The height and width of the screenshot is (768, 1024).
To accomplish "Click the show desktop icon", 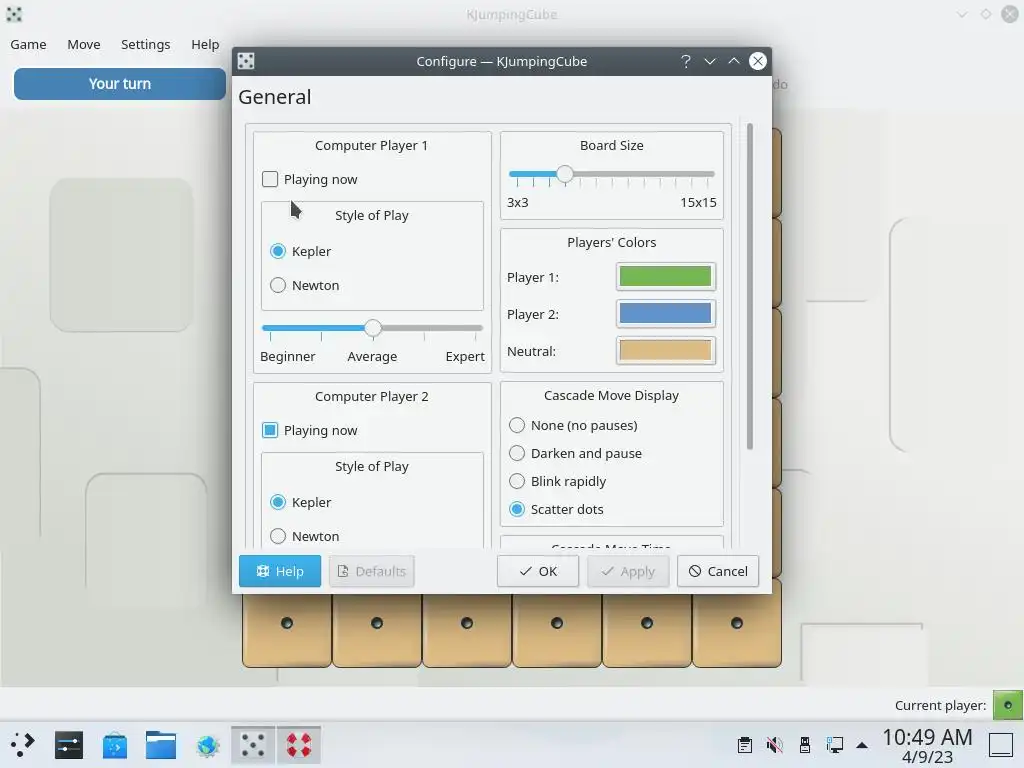I will pos(1000,744).
